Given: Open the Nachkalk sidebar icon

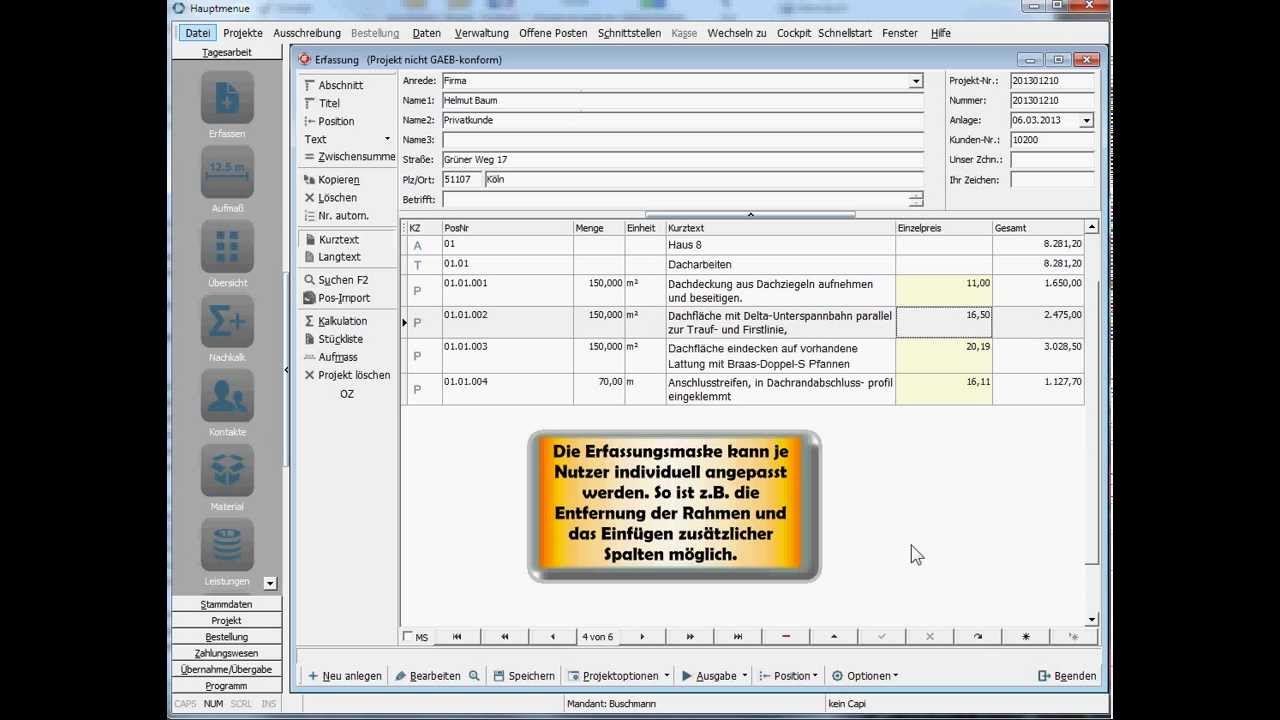Looking at the screenshot, I should coord(227,322).
